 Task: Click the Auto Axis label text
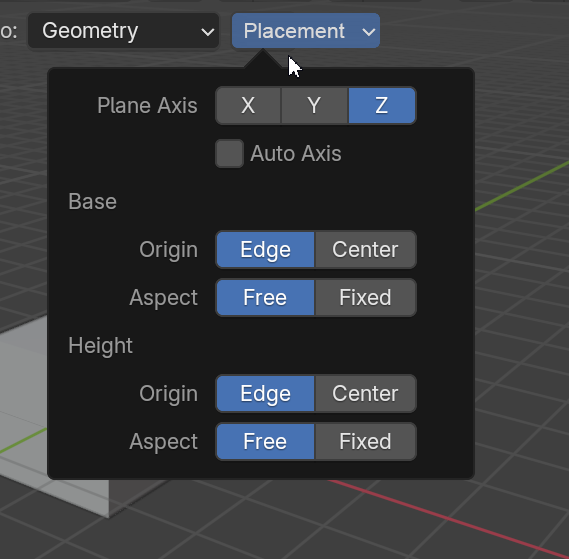click(x=296, y=154)
